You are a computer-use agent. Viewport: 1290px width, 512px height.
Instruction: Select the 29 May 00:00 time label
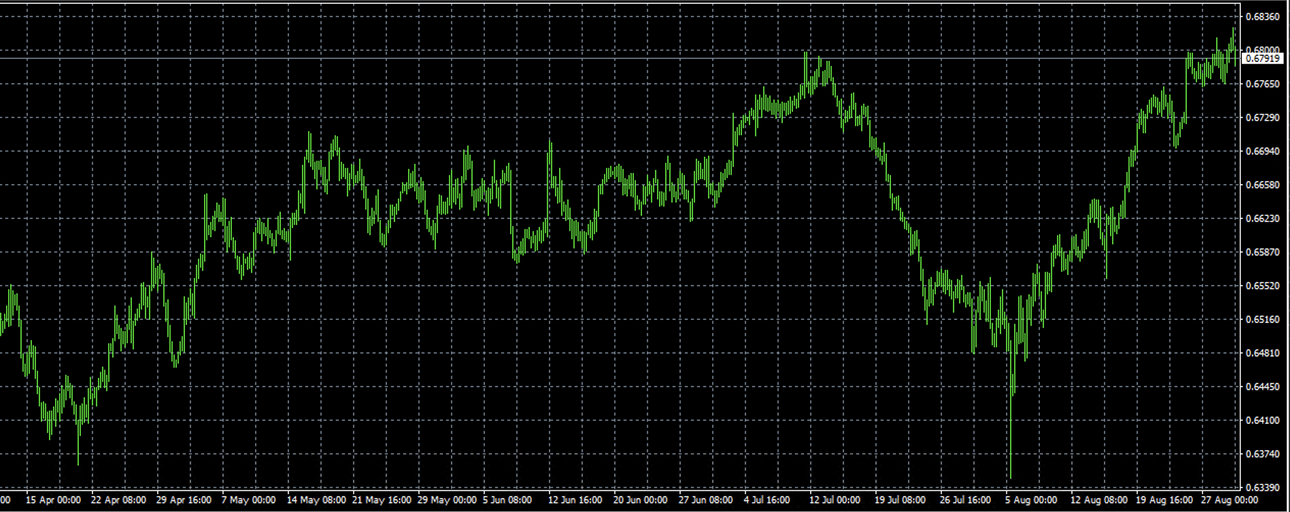pos(448,500)
